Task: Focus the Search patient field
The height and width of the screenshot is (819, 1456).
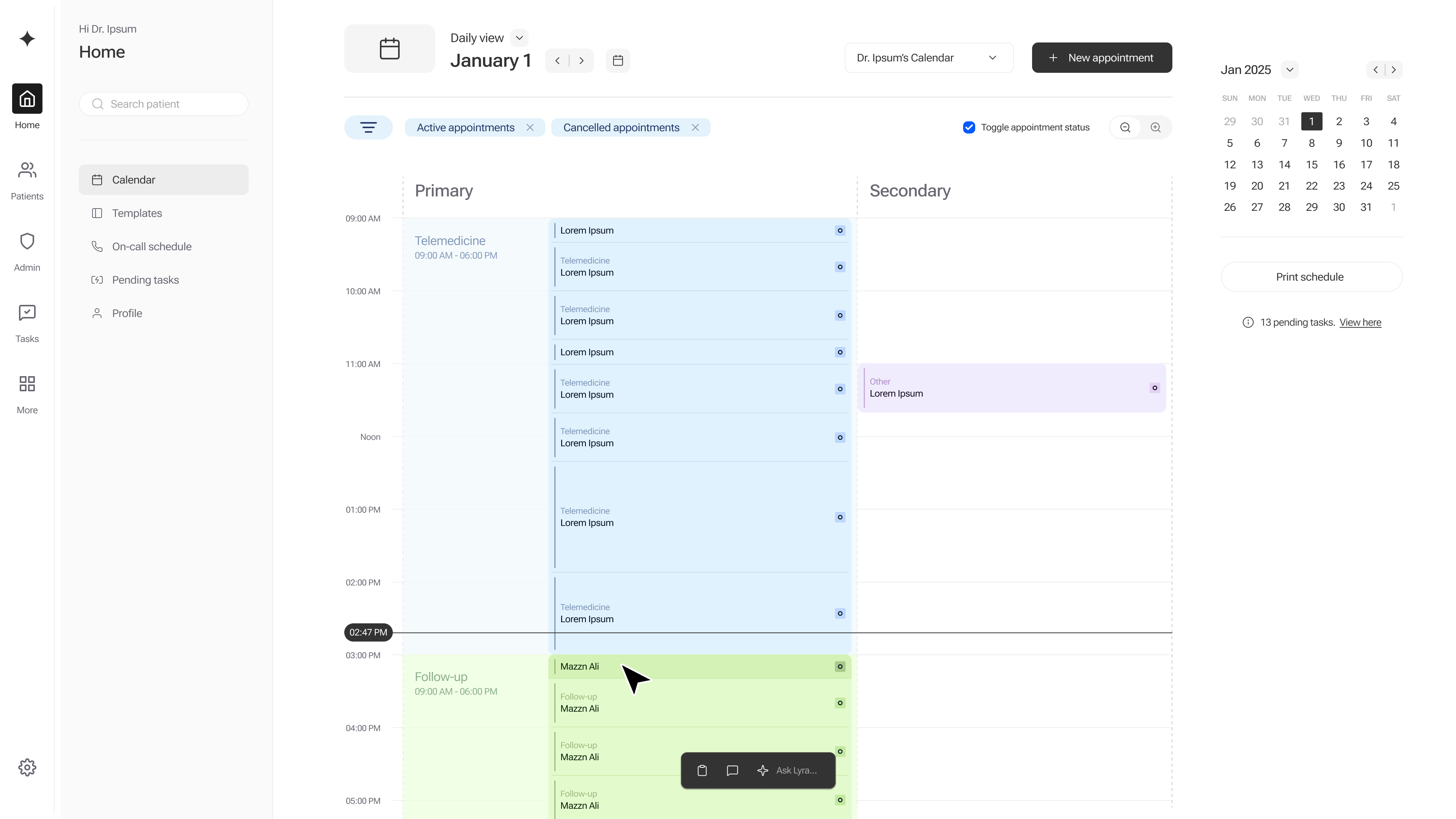Action: coord(163,104)
